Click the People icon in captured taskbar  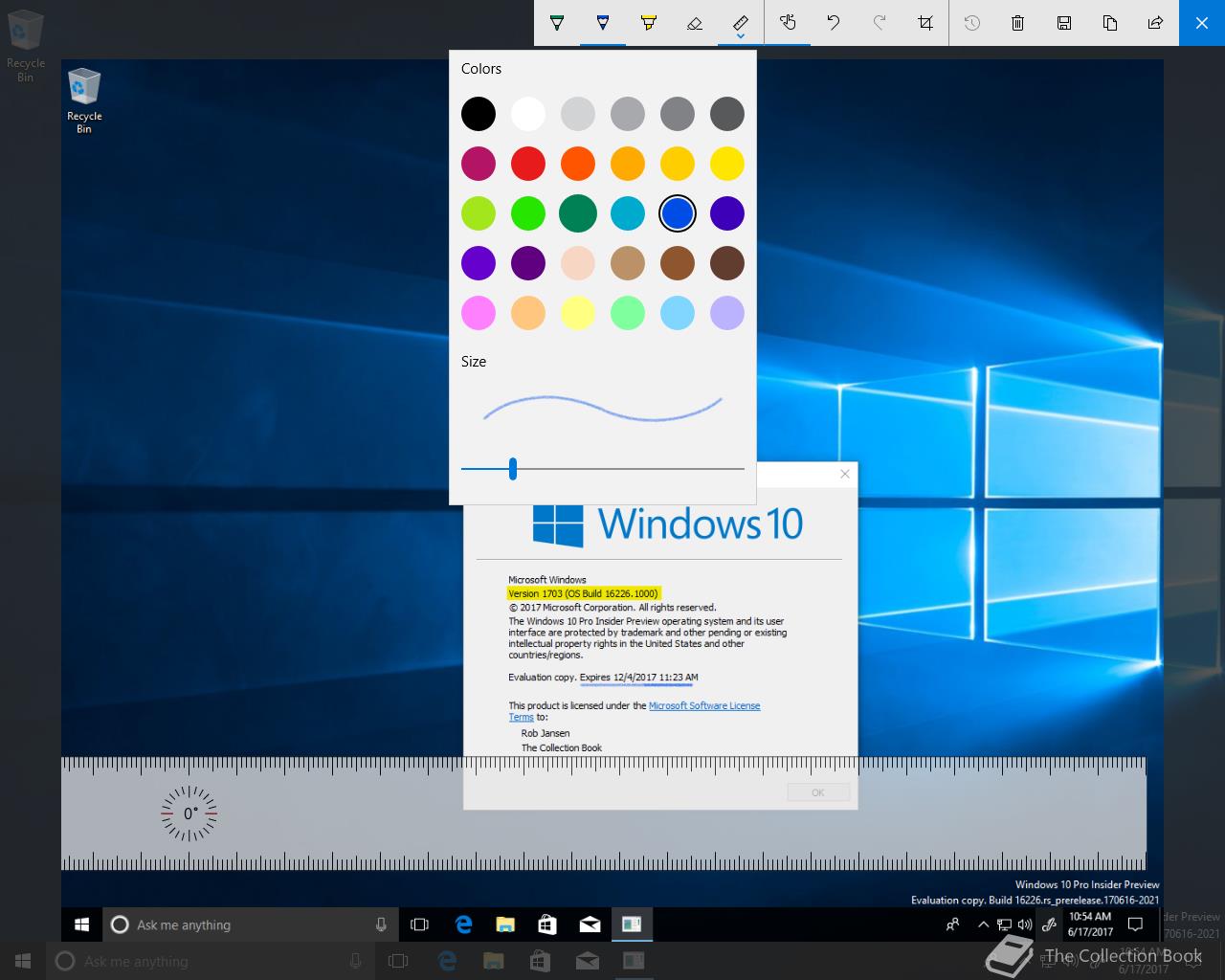coord(952,924)
